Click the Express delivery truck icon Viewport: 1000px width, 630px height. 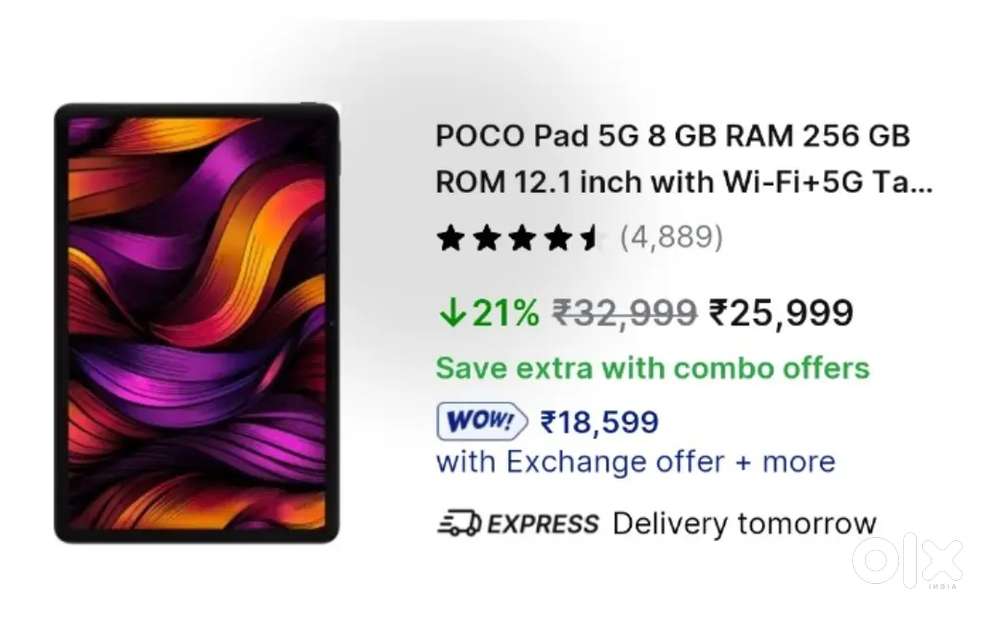[459, 524]
